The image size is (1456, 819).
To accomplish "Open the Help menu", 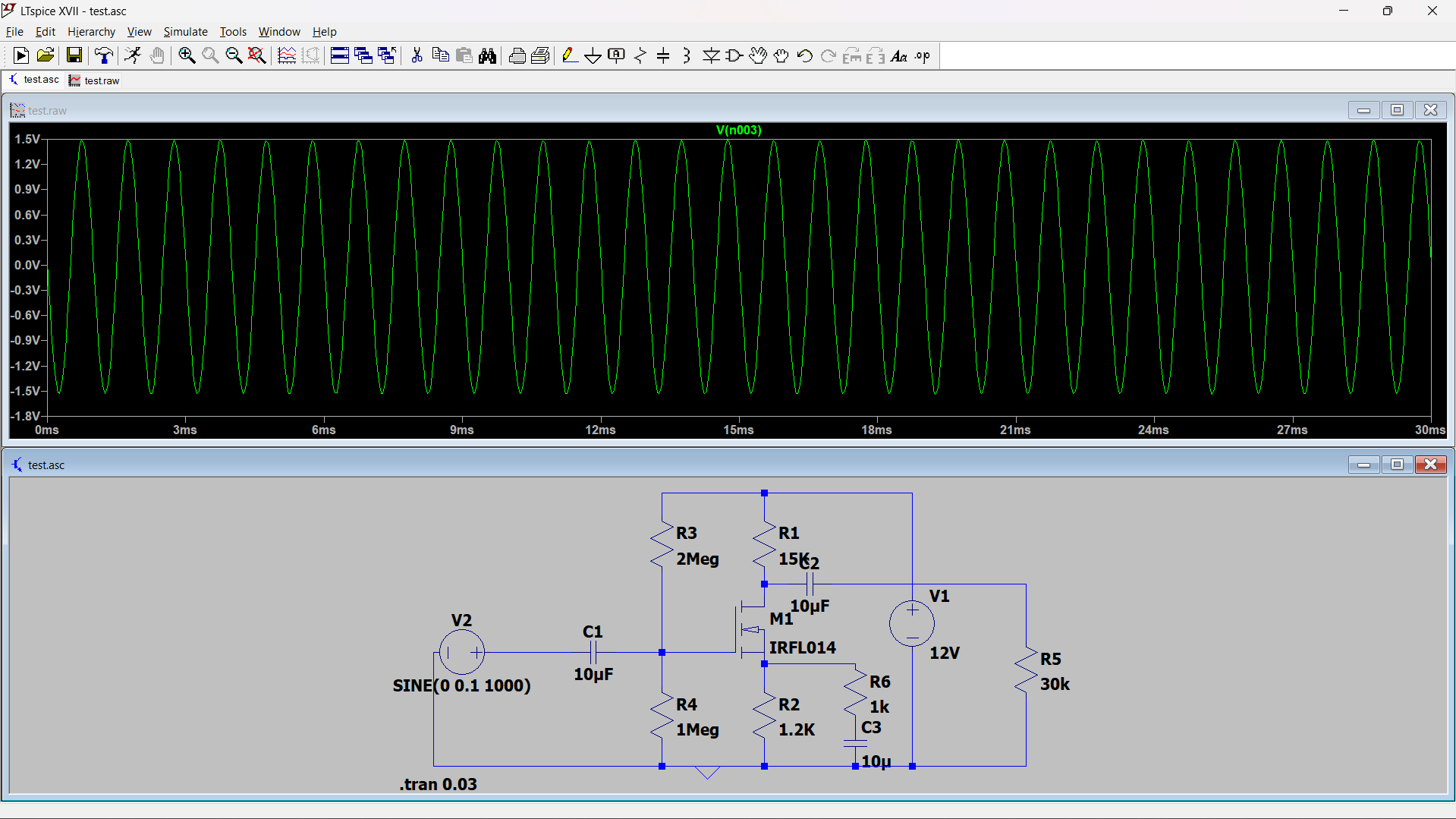I will (x=324, y=31).
